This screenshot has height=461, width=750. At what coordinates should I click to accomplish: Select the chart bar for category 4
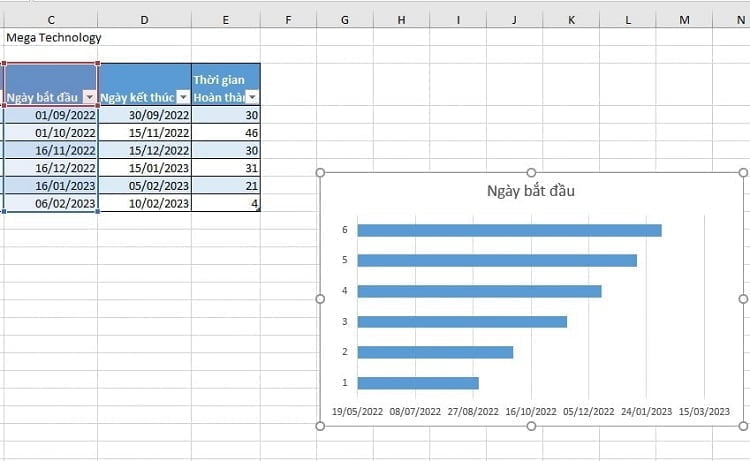(479, 291)
